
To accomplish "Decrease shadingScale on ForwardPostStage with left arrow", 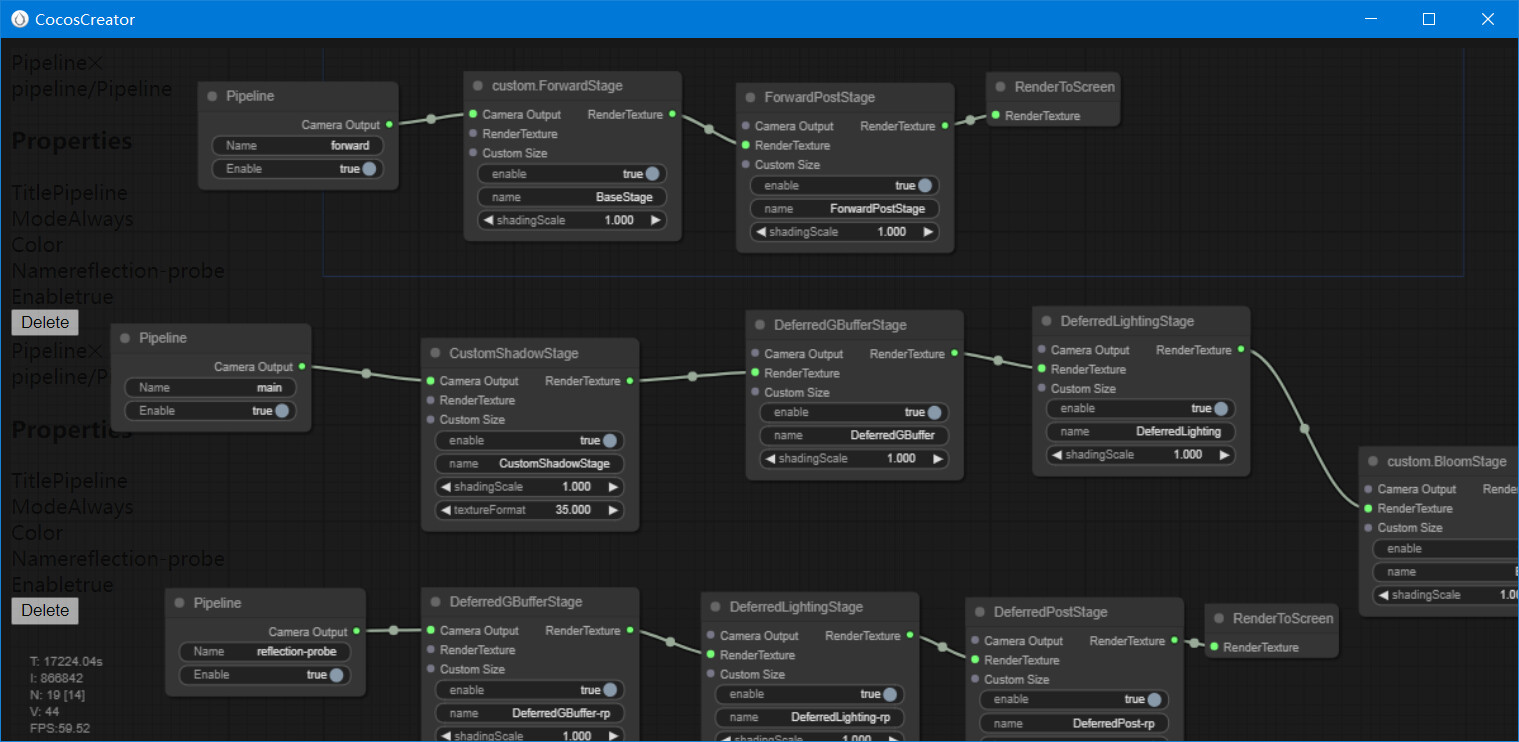I will click(x=760, y=232).
